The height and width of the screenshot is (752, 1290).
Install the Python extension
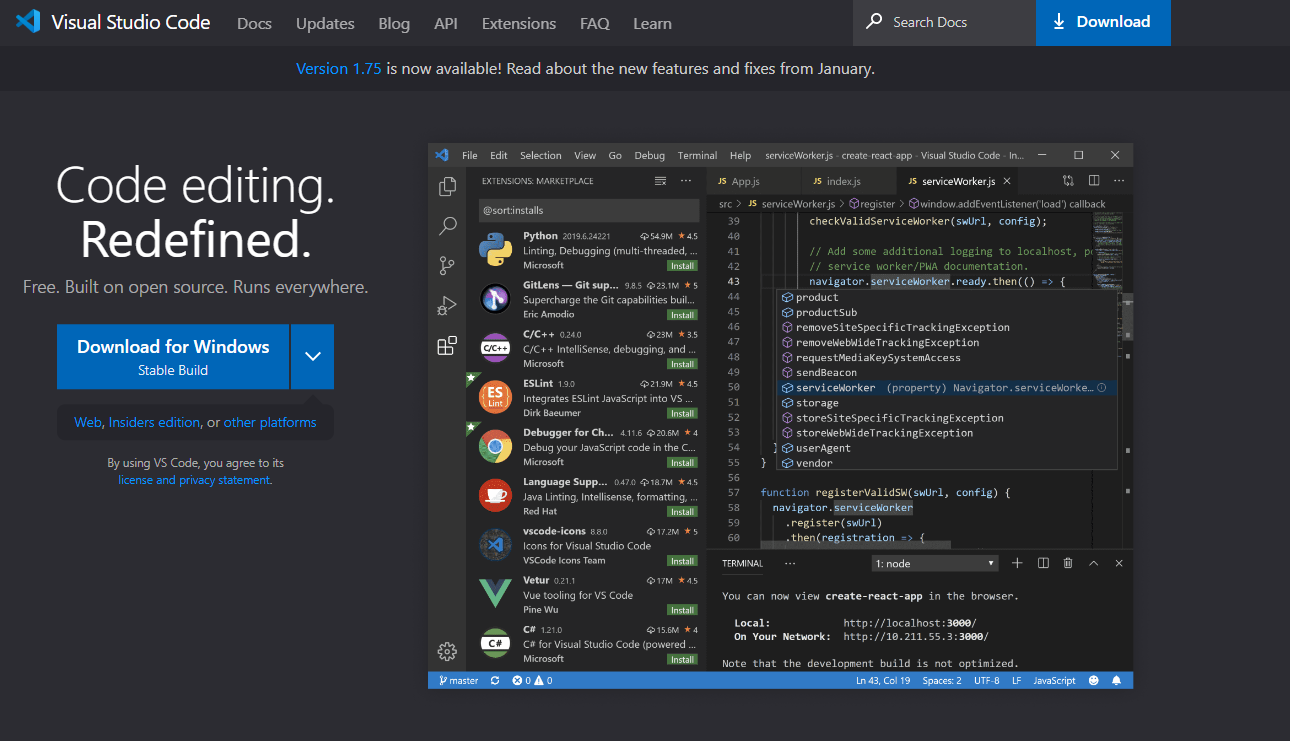pyautogui.click(x=683, y=266)
